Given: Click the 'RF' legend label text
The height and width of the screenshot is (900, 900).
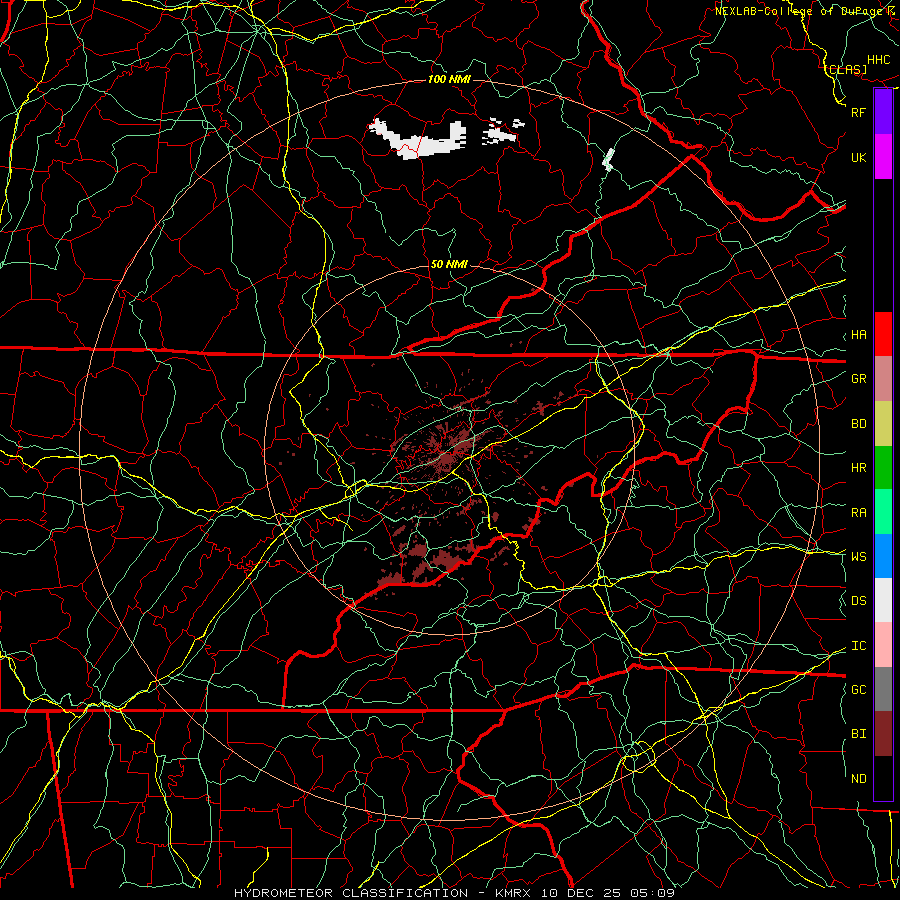Looking at the screenshot, I should (859, 112).
